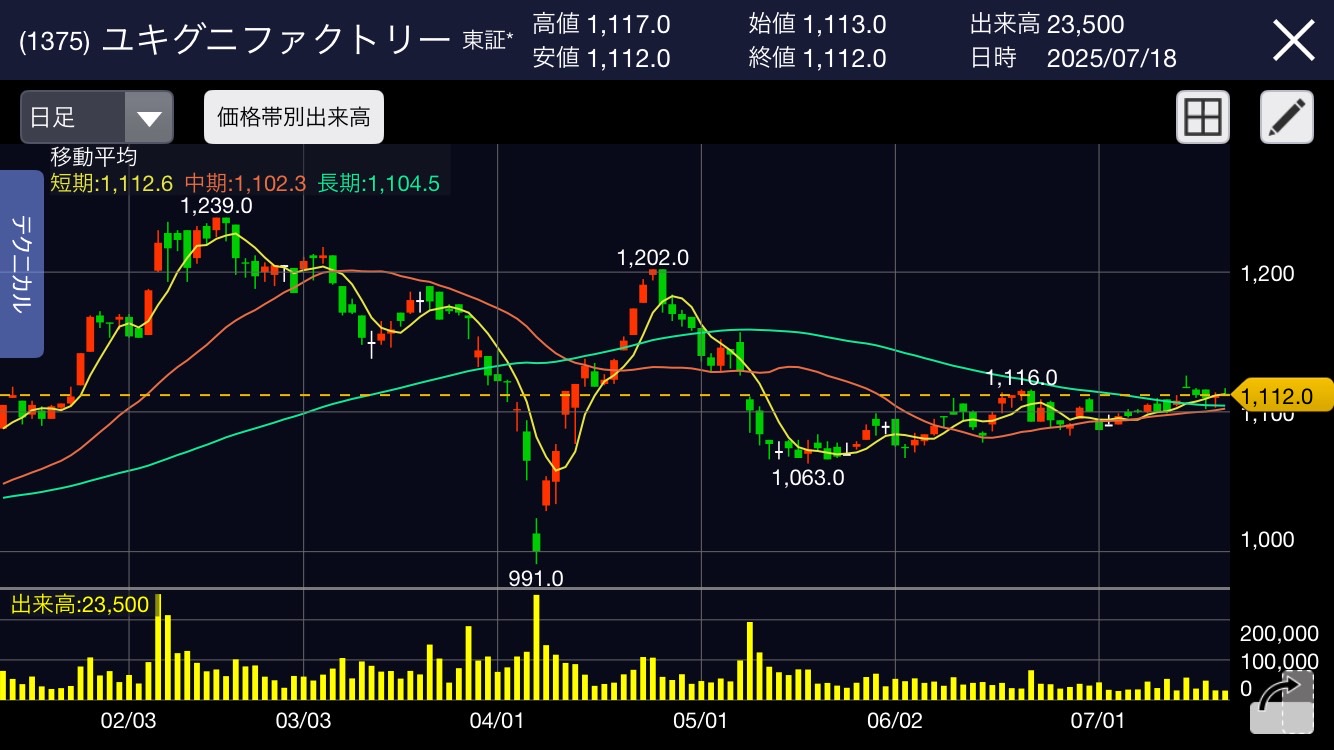Tap the 06/02 date axis label
The height and width of the screenshot is (750, 1334).
click(895, 720)
